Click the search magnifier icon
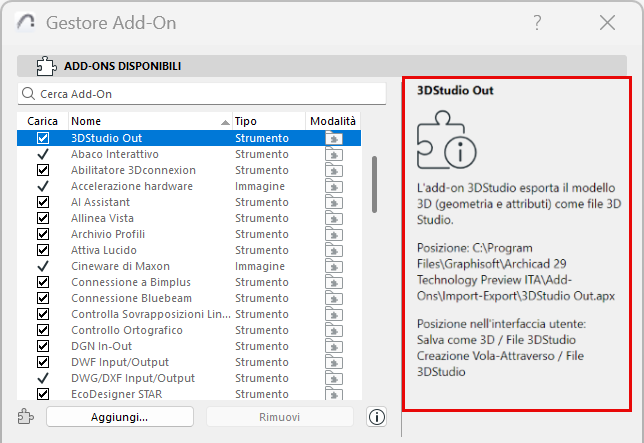644x443 pixels. pyautogui.click(x=29, y=94)
